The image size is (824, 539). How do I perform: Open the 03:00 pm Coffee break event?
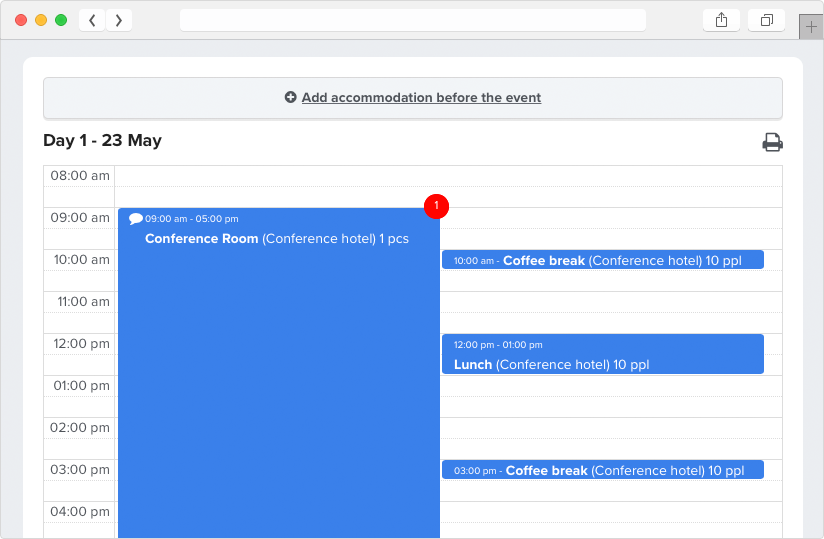(x=603, y=470)
